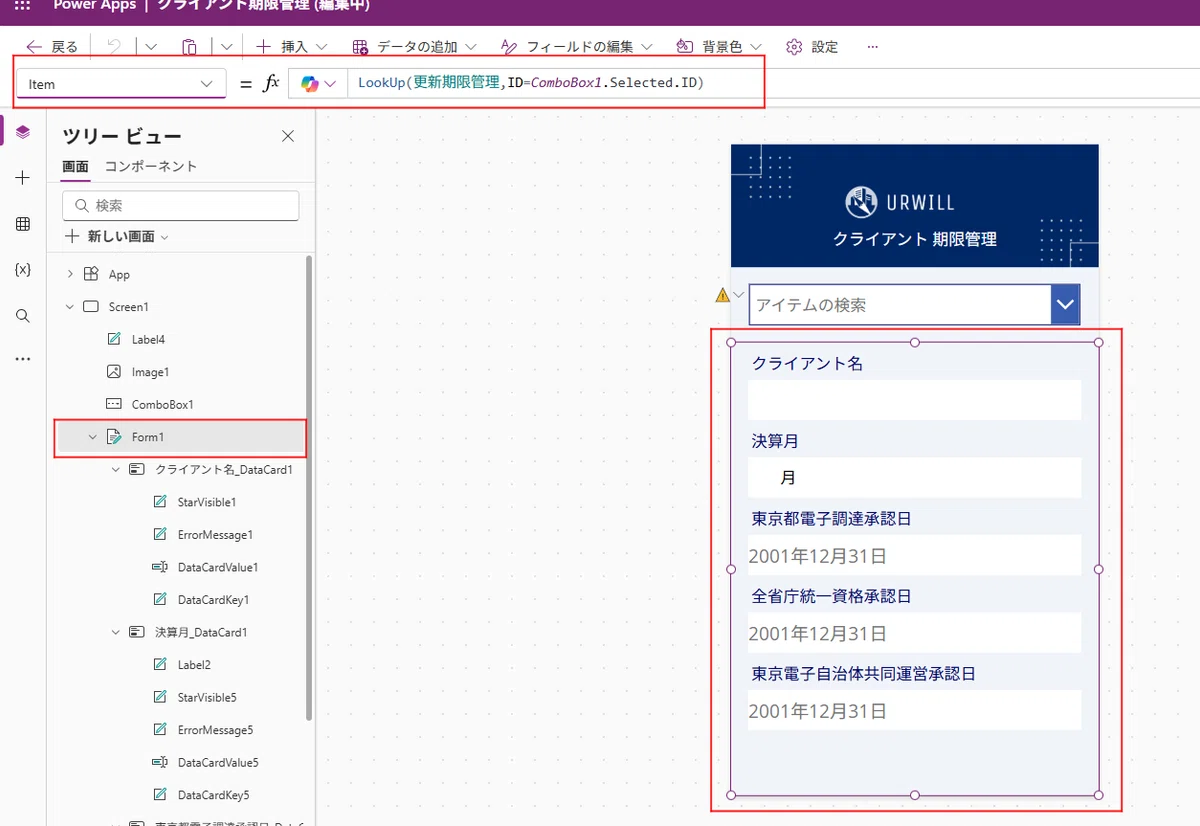Image resolution: width=1200 pixels, height=826 pixels.
Task: Click the paste clipboard icon
Action: coord(190,47)
